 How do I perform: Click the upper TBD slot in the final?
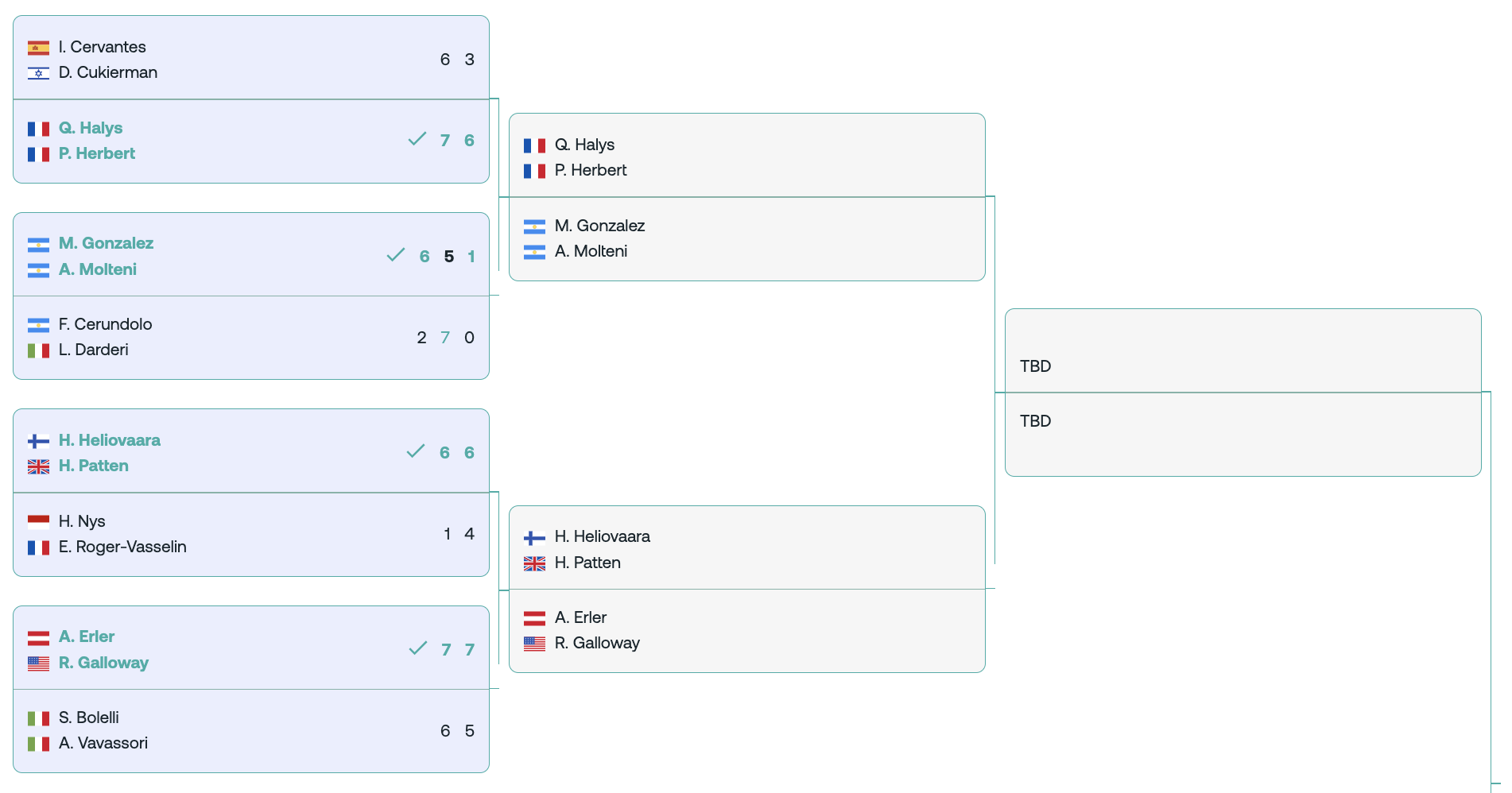[1035, 366]
